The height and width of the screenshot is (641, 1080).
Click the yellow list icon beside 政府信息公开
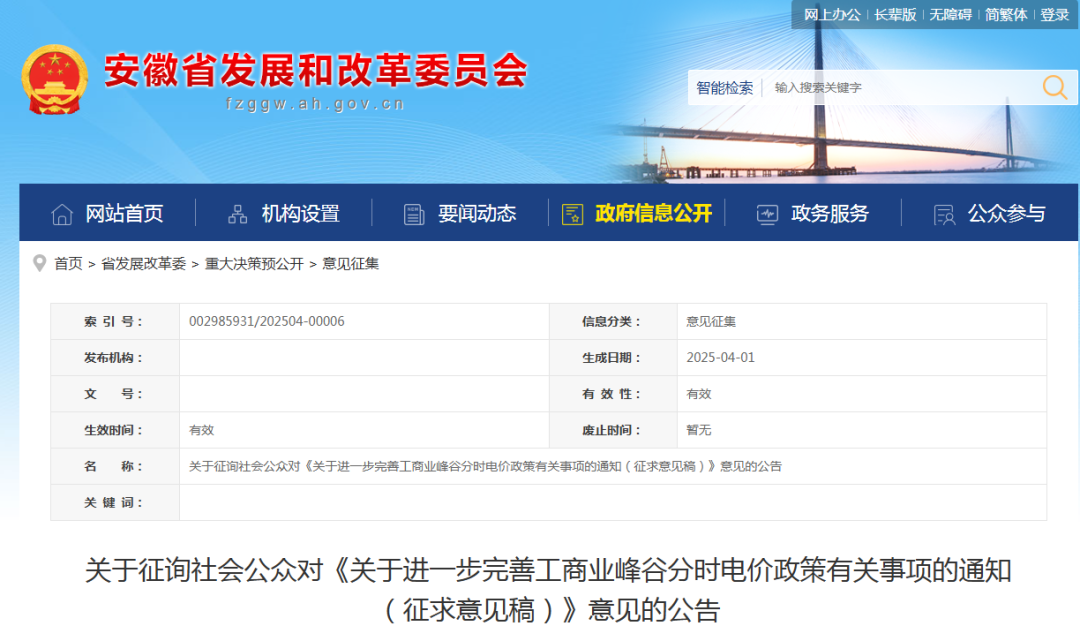[572, 214]
